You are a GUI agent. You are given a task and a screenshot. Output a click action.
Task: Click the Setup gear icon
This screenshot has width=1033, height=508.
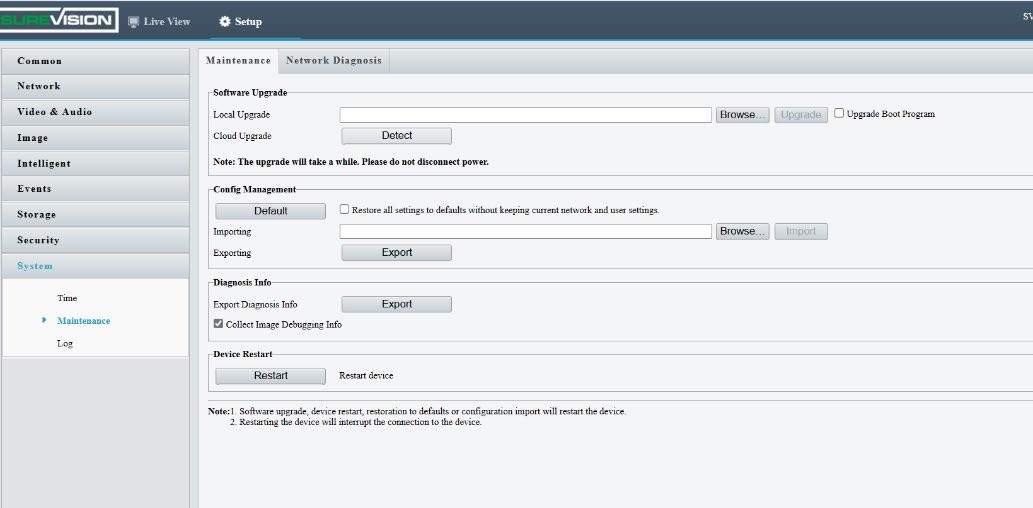coord(225,22)
